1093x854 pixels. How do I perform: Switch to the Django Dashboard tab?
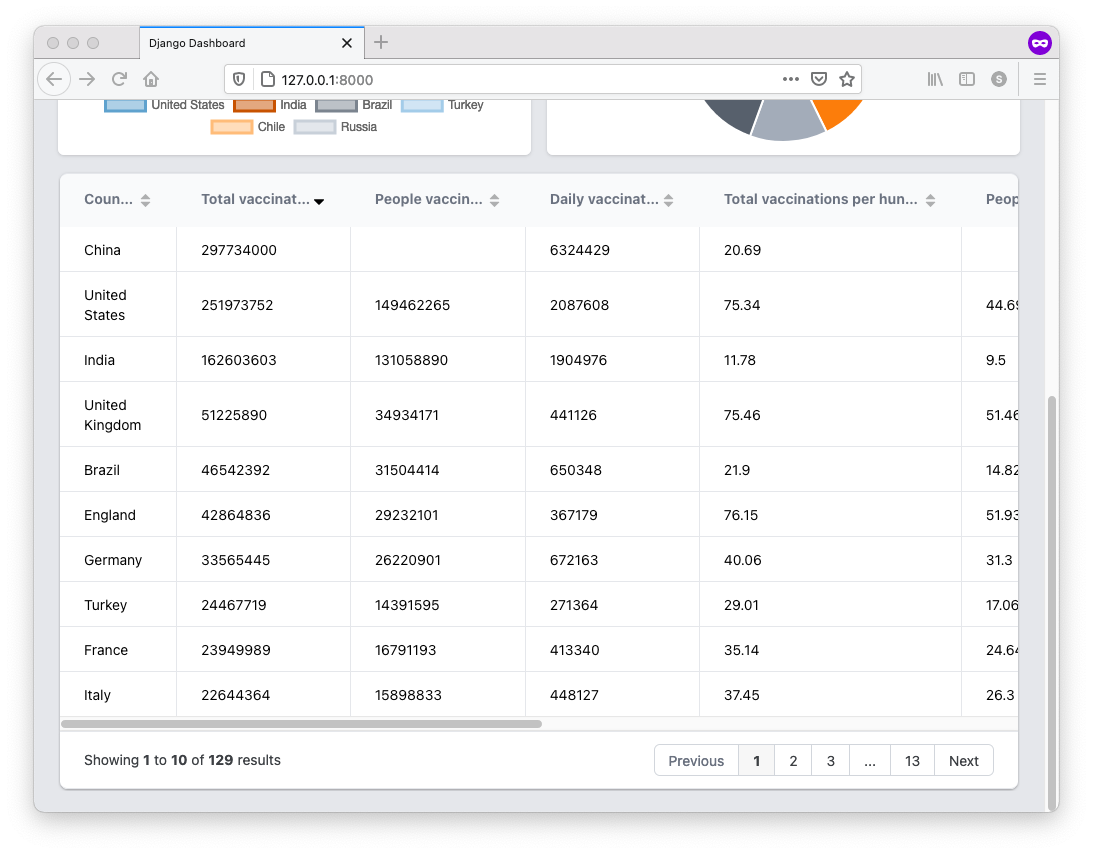point(240,43)
